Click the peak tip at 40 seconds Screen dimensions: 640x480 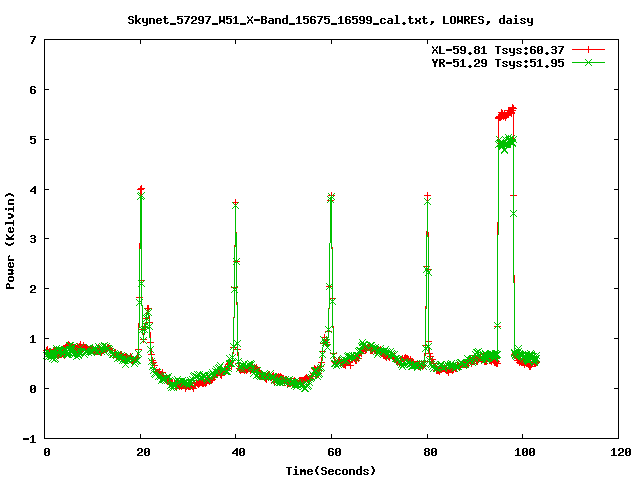click(x=236, y=203)
